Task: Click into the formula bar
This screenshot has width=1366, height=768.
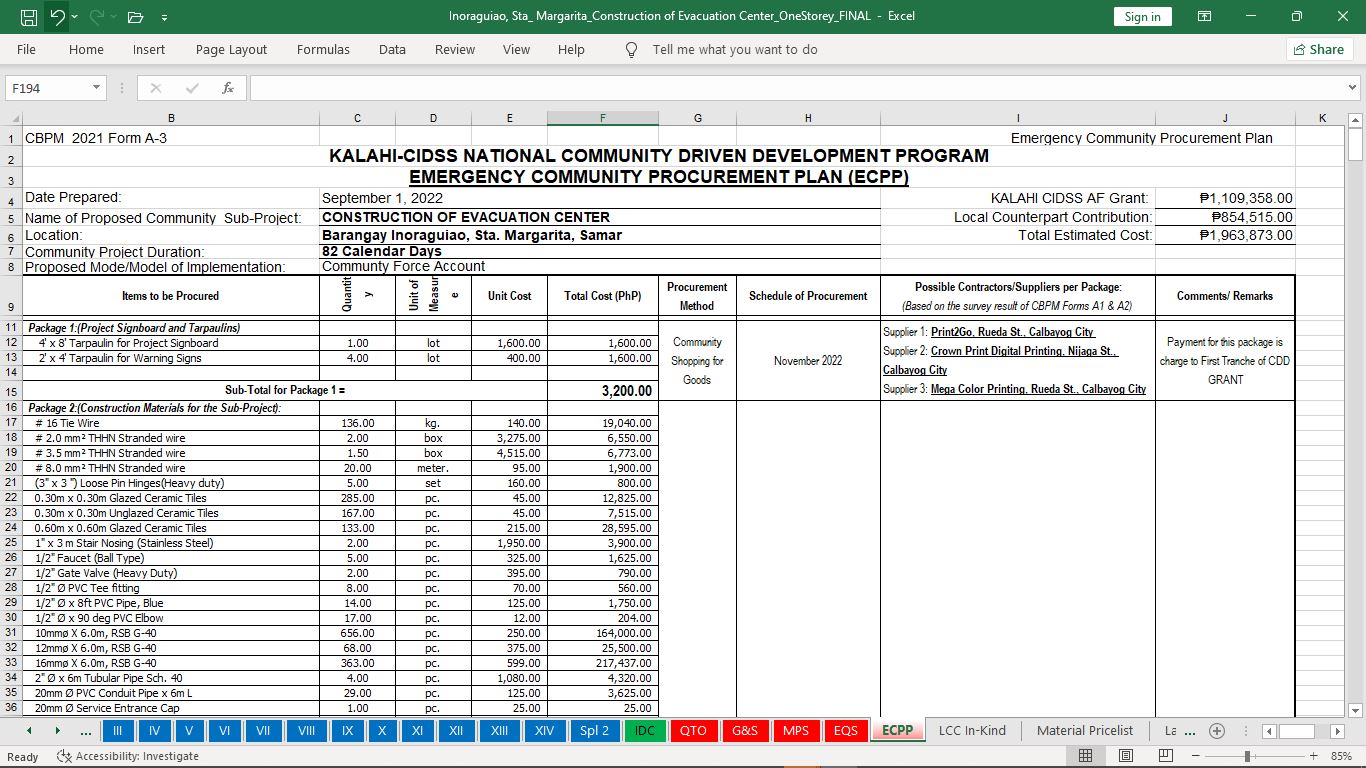Action: [x=795, y=88]
